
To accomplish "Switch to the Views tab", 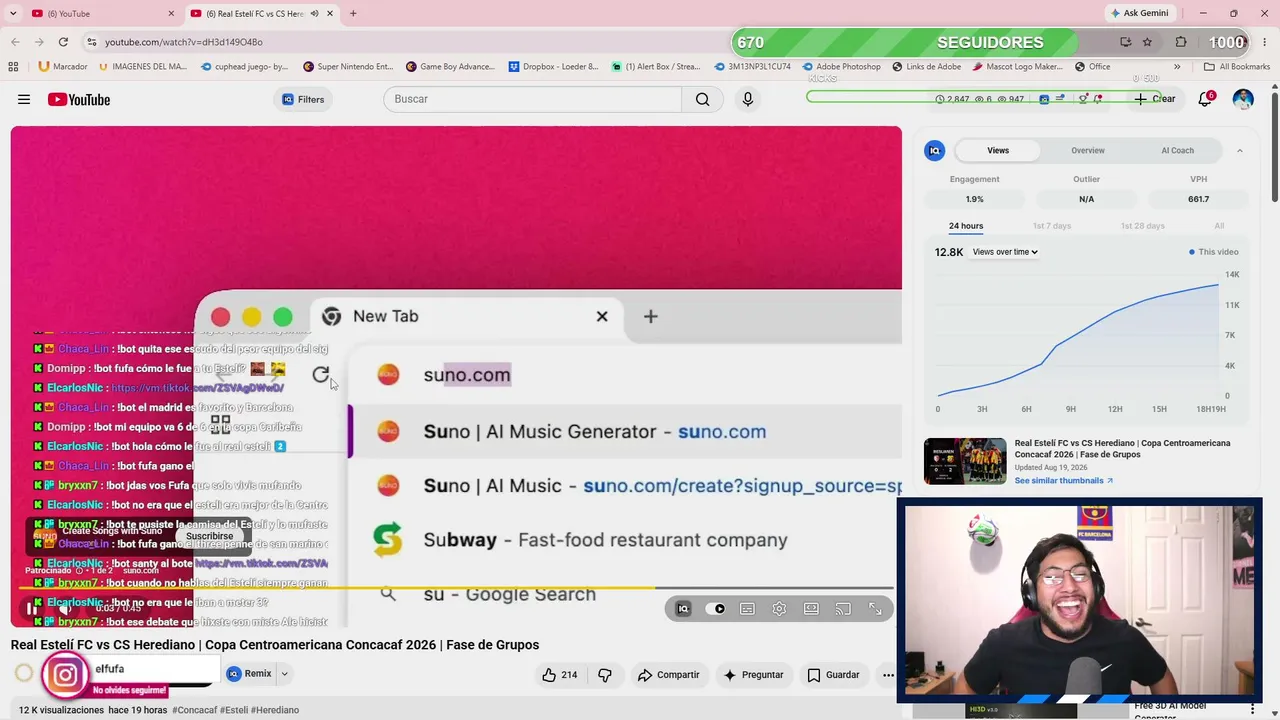I will [x=998, y=151].
